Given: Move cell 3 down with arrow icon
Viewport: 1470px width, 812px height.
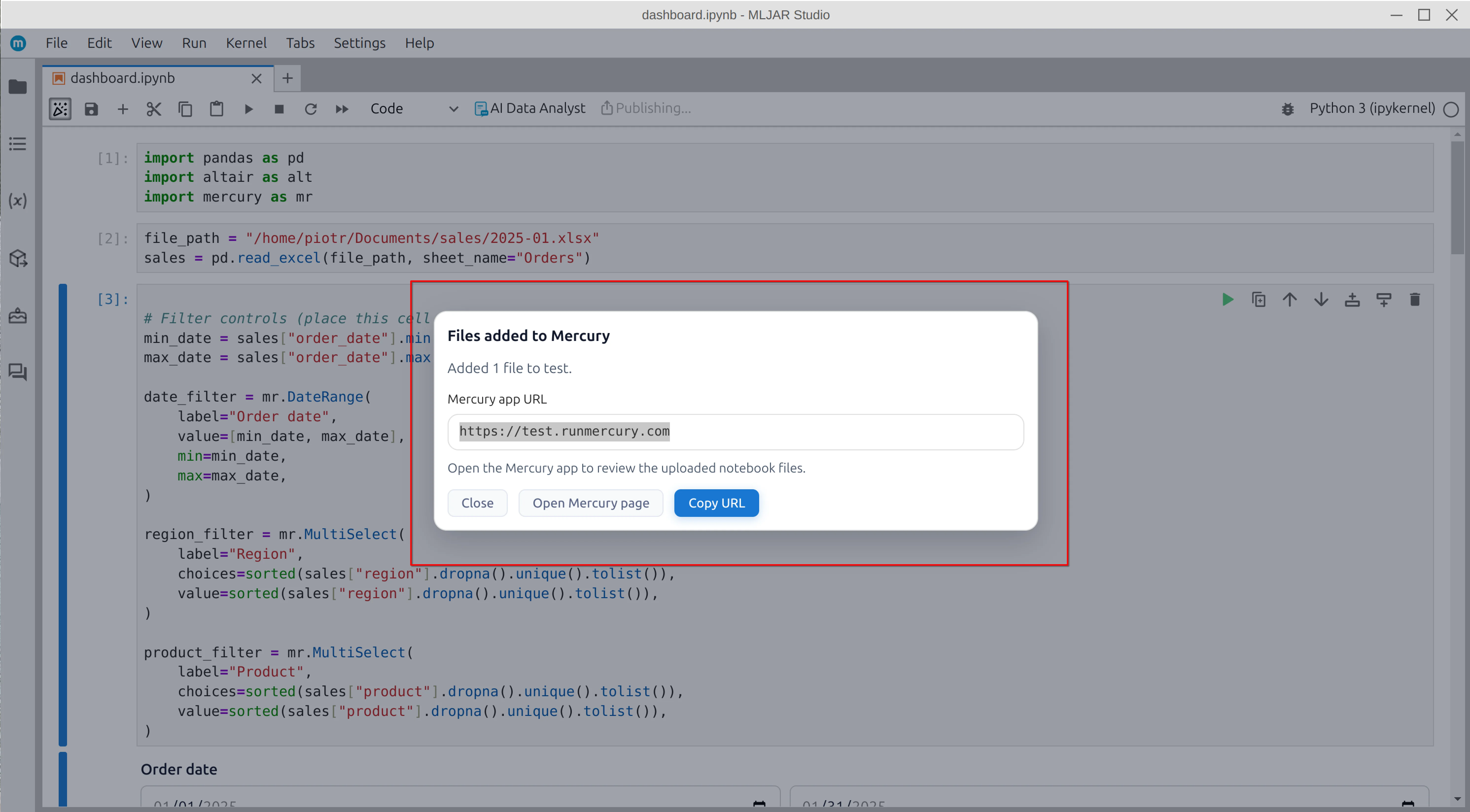Looking at the screenshot, I should click(x=1321, y=299).
